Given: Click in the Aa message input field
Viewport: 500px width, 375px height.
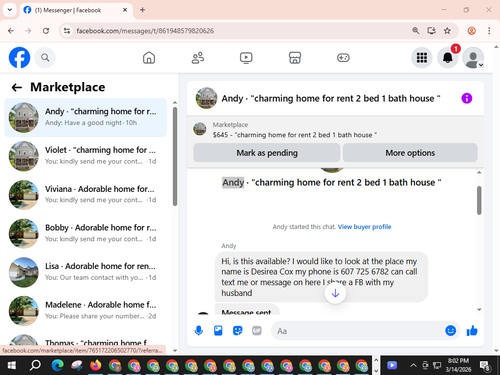Looking at the screenshot, I should [x=357, y=331].
